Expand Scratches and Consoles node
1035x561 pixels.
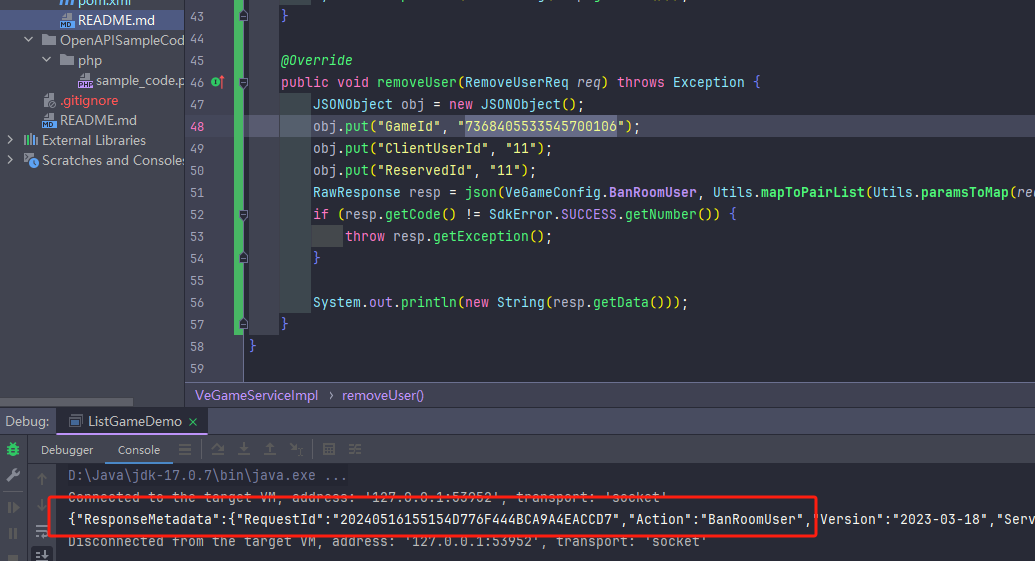click(x=10, y=160)
